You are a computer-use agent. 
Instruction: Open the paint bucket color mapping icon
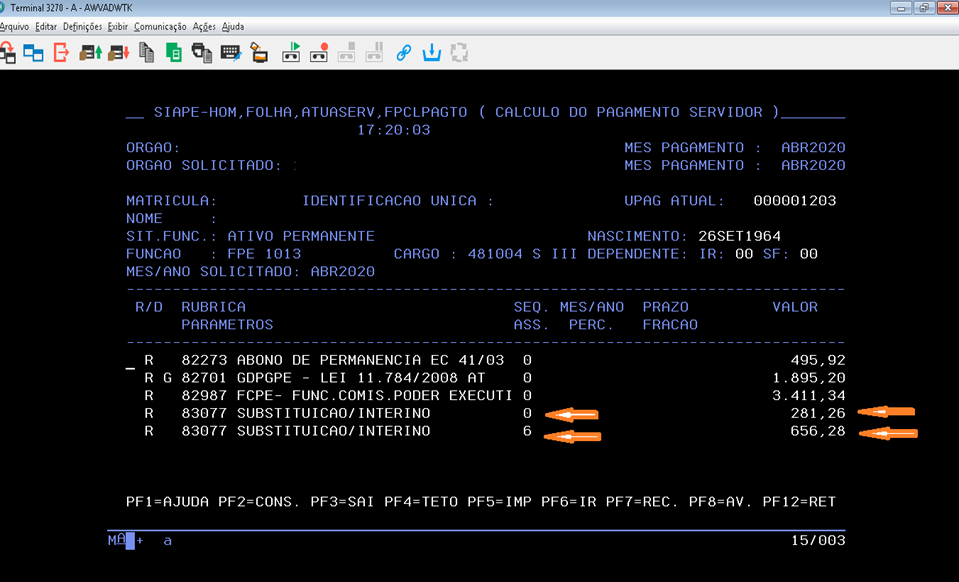(259, 52)
